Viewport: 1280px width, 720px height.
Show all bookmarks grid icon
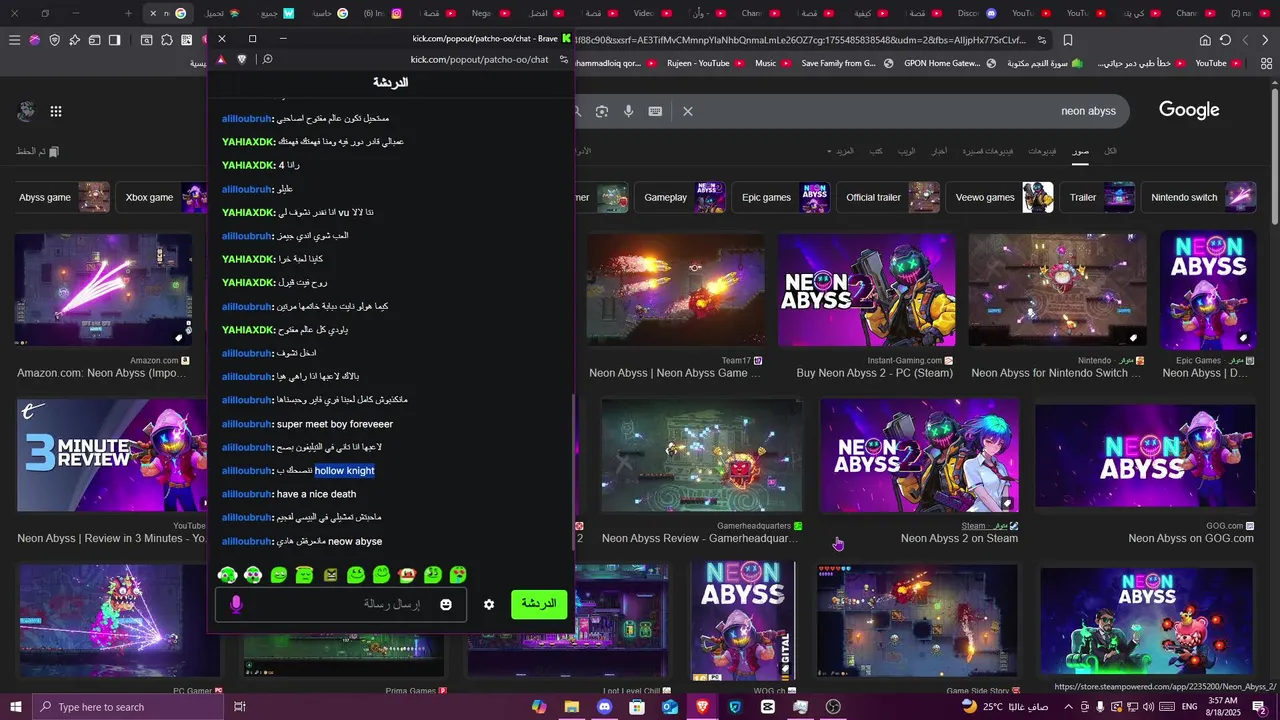[1267, 63]
